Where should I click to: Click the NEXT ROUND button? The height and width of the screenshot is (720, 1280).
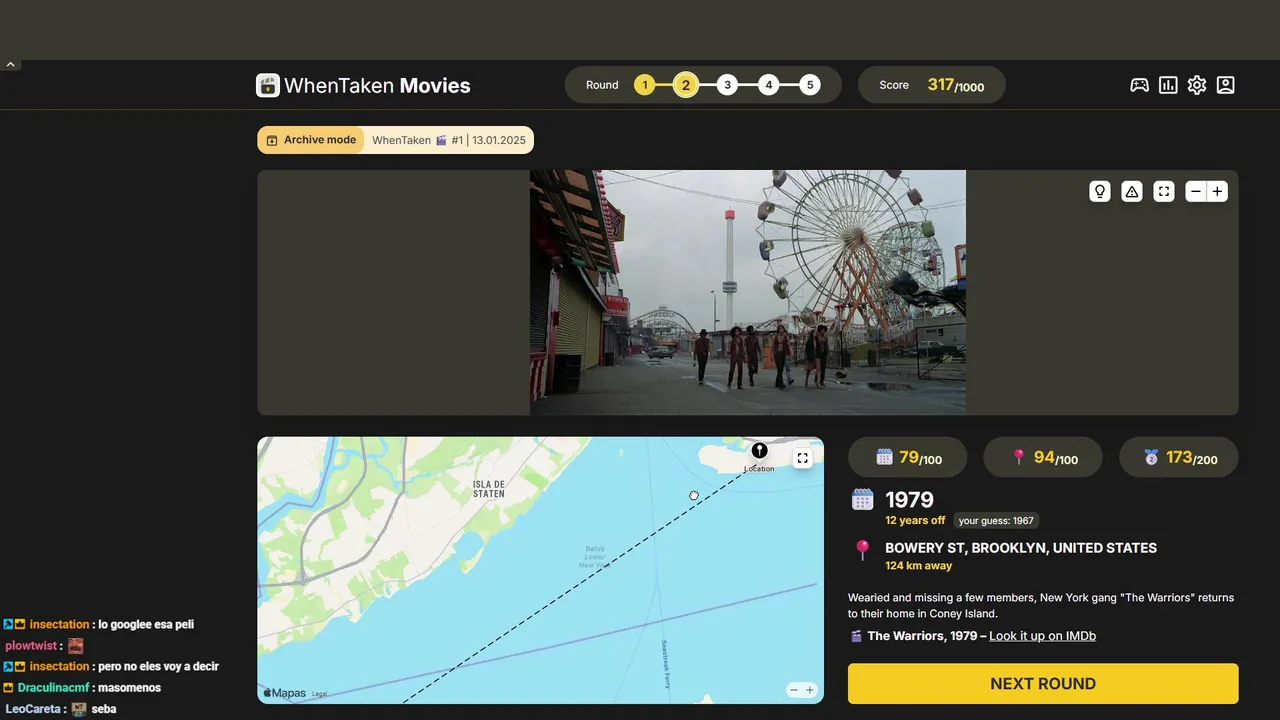[x=1043, y=684]
